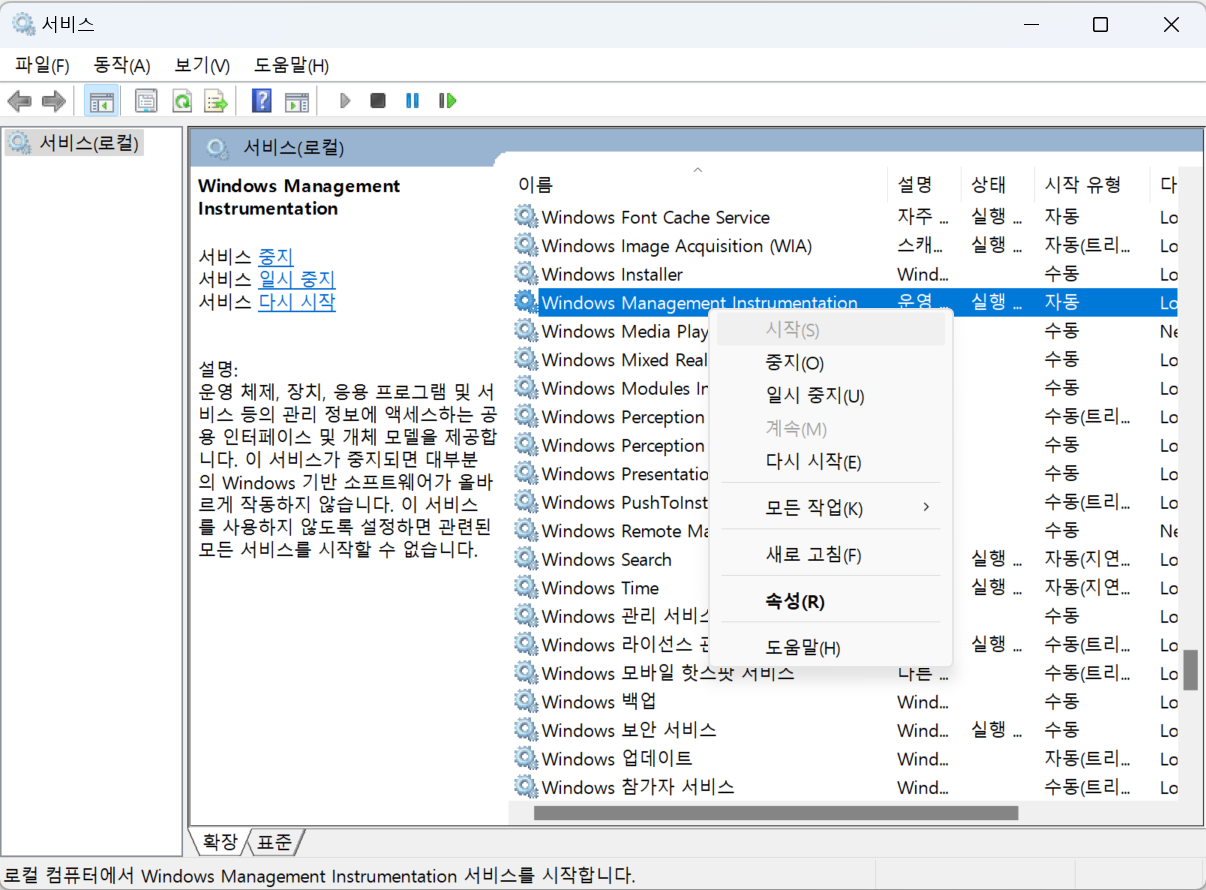Expand 모든 작업(K) submenu
The width and height of the screenshot is (1206, 890).
830,508
